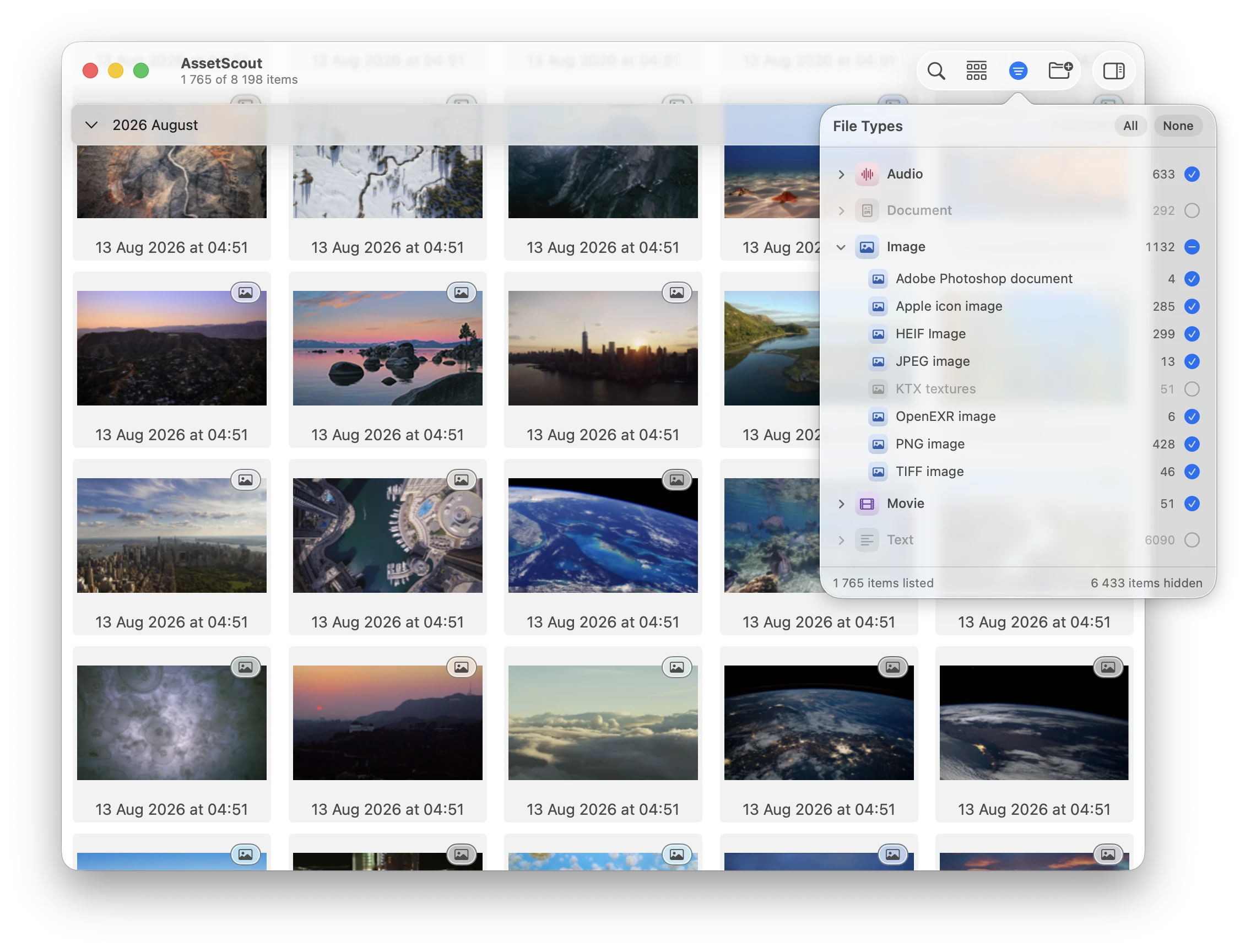Uncheck Adobe Photoshop document type

point(1192,279)
